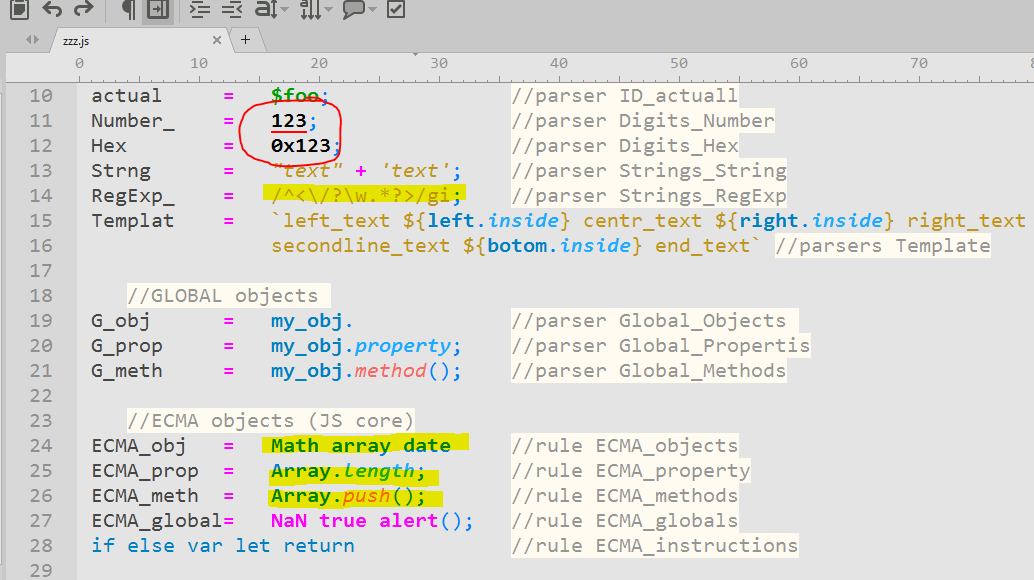Increase line indent using toolbar icon

(x=199, y=10)
